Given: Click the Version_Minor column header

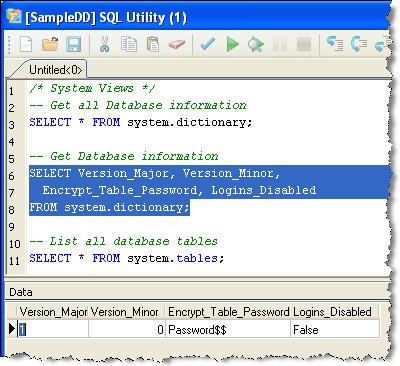Looking at the screenshot, I should (127, 312).
